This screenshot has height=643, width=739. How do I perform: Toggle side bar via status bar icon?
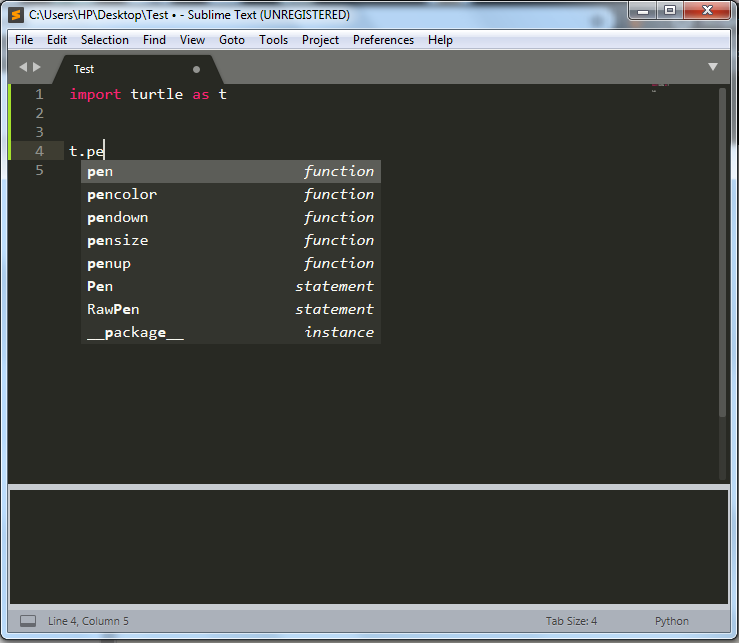click(x=28, y=621)
